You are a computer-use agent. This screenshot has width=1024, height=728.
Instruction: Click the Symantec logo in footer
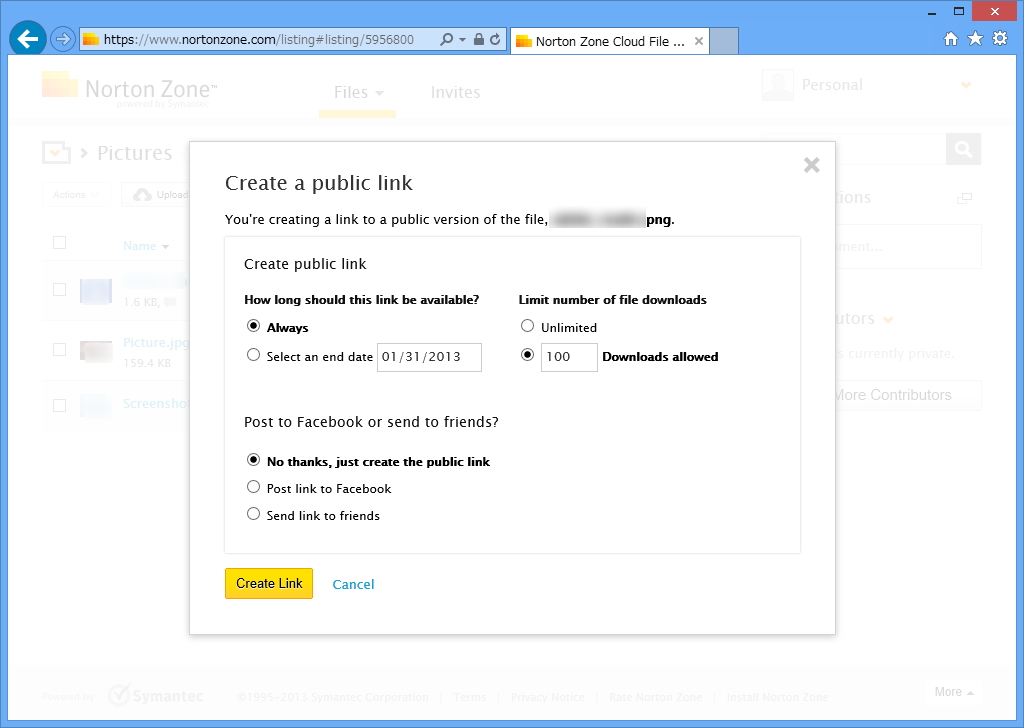coord(155,696)
